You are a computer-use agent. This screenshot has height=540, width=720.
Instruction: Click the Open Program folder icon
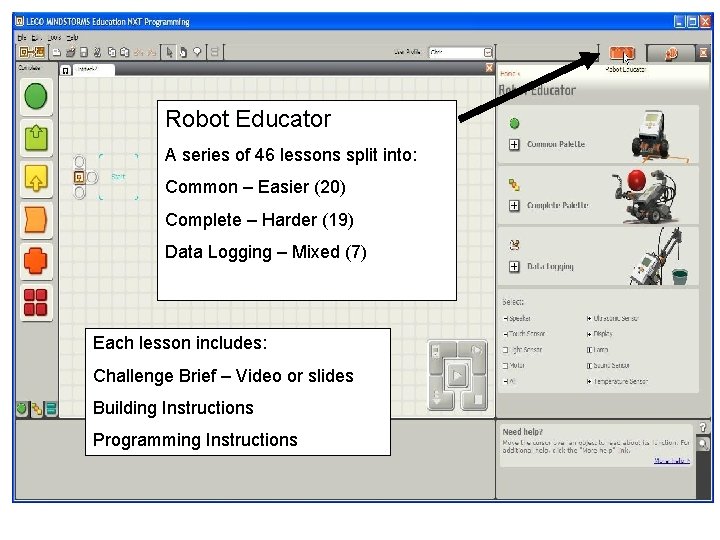tap(70, 52)
